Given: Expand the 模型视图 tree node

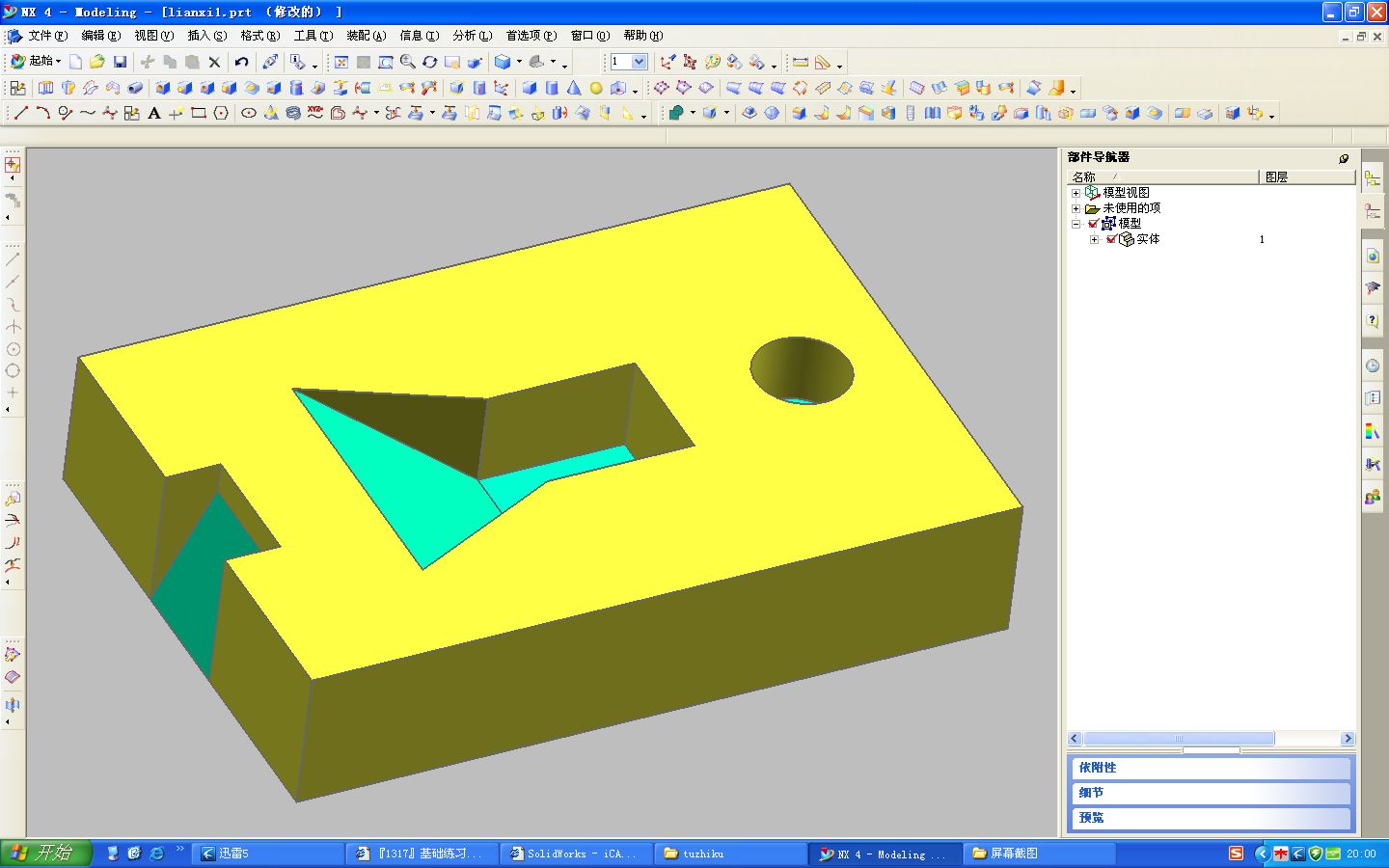Looking at the screenshot, I should pyautogui.click(x=1076, y=193).
